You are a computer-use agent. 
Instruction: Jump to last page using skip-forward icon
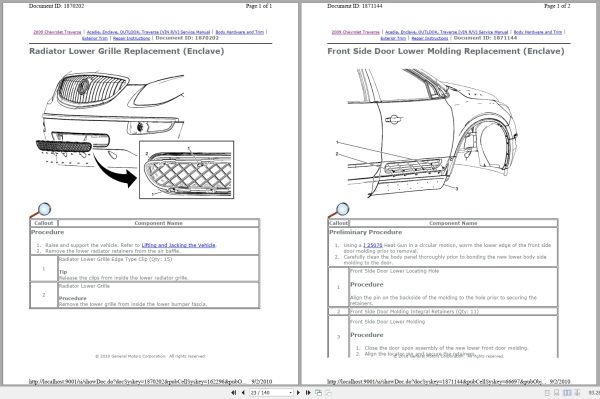pos(308,392)
